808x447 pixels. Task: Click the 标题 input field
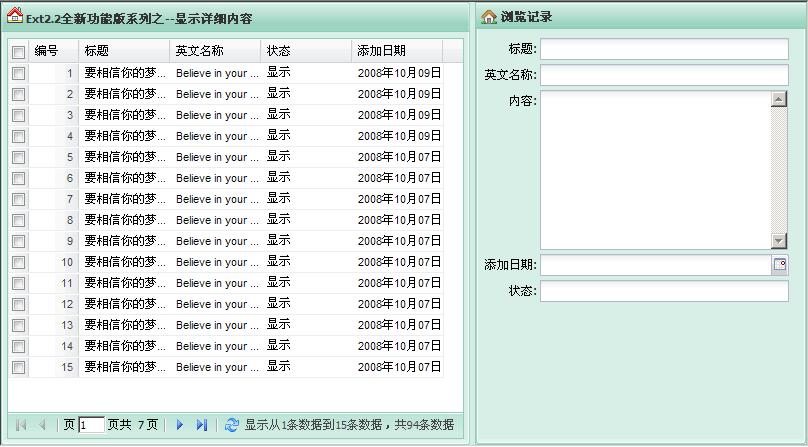tap(664, 49)
